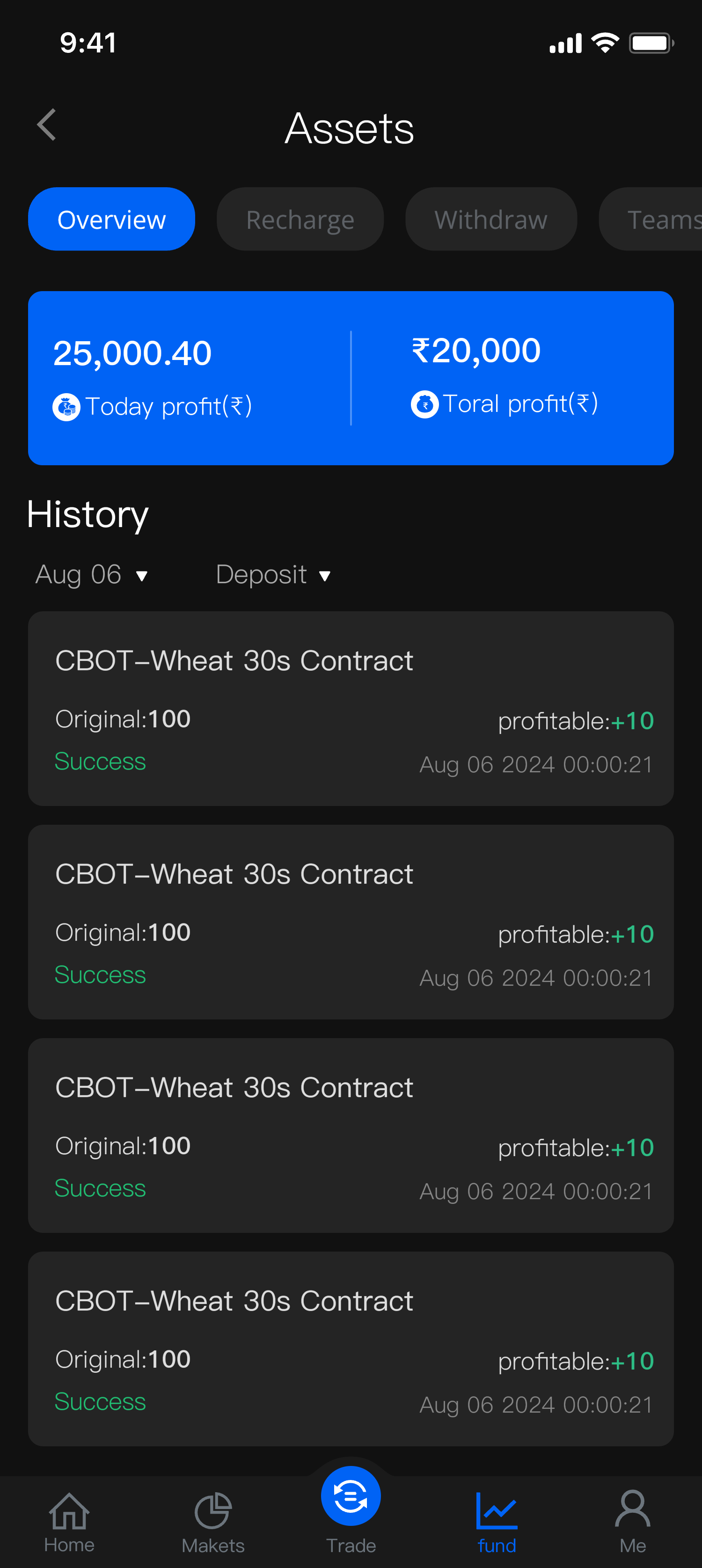Tap the battery indicator in status bar
This screenshot has height=1568, width=702.
[x=651, y=43]
